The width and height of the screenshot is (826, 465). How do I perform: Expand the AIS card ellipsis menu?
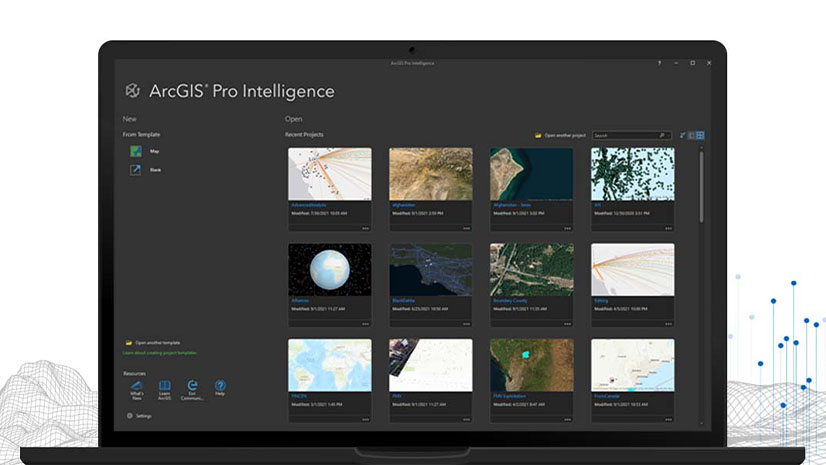tap(668, 229)
